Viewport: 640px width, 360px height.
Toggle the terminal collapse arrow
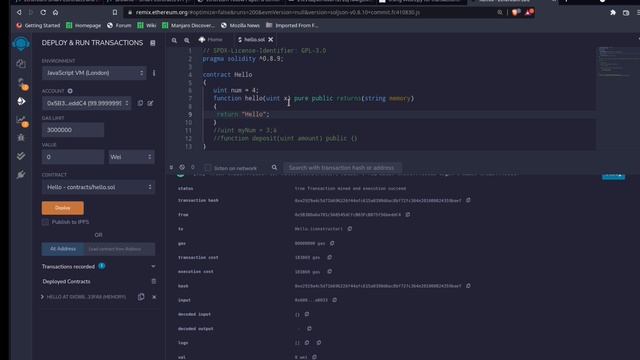pos(171,167)
